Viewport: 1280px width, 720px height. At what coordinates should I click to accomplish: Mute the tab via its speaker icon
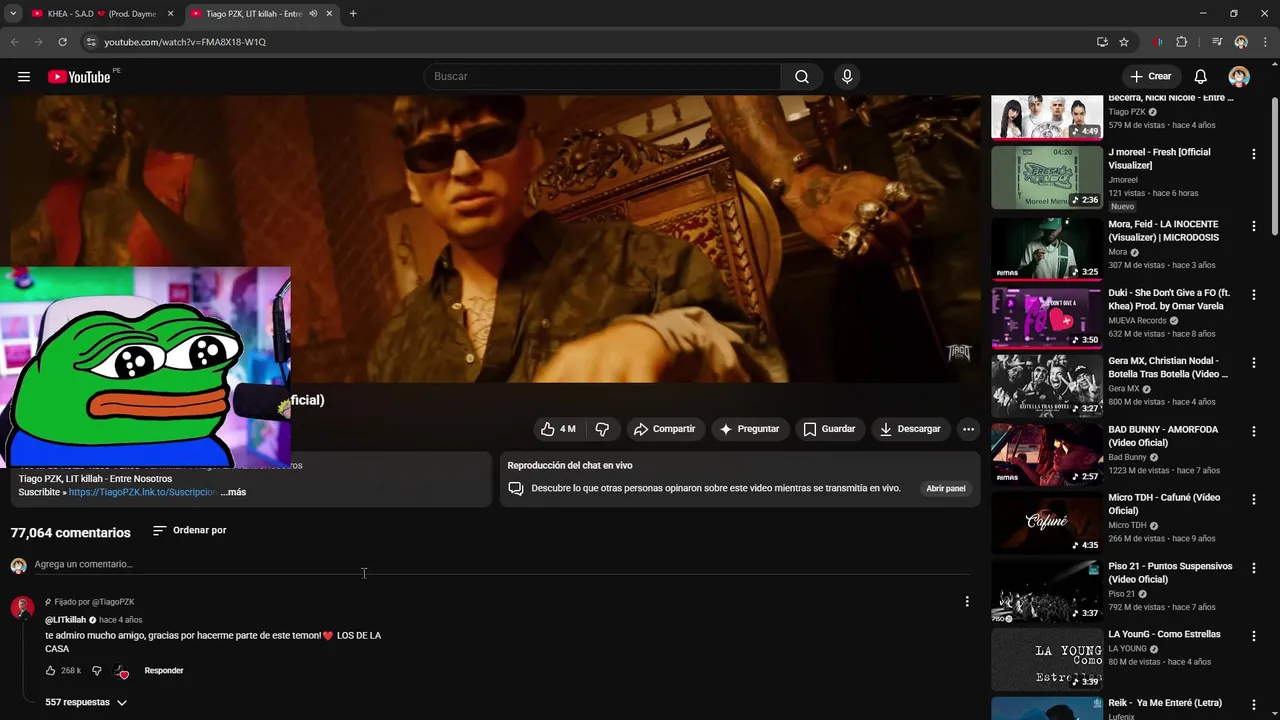coord(314,14)
